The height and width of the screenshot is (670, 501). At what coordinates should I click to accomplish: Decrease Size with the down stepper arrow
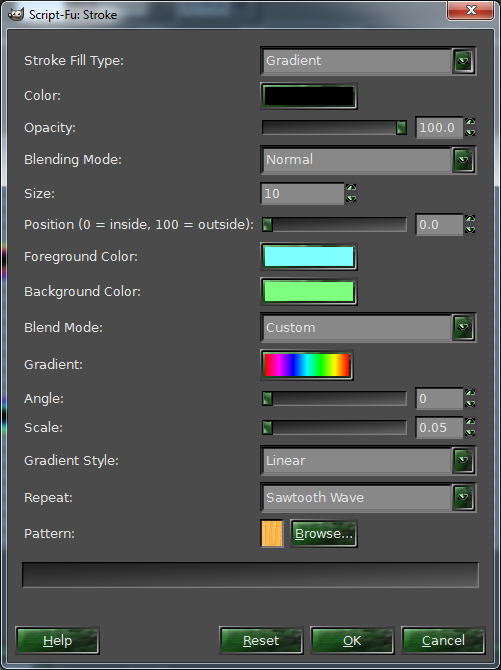coord(351,199)
